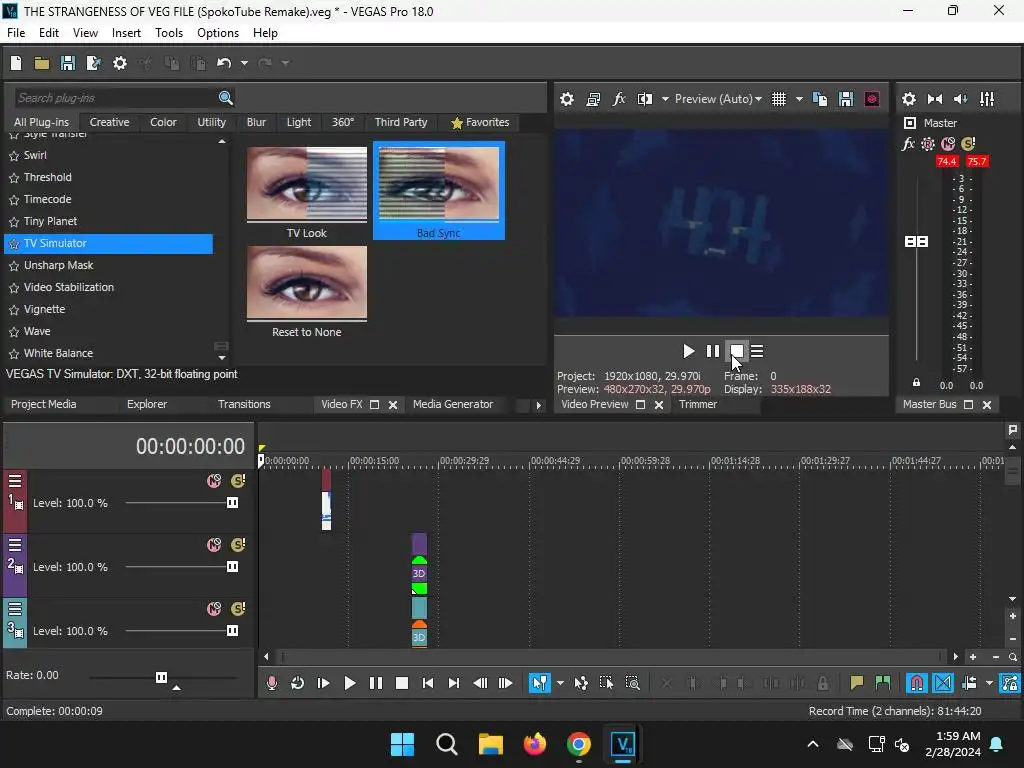Screen dimensions: 1024x768
Task: Open Project Properties gear in main toolbar
Action: pos(120,63)
